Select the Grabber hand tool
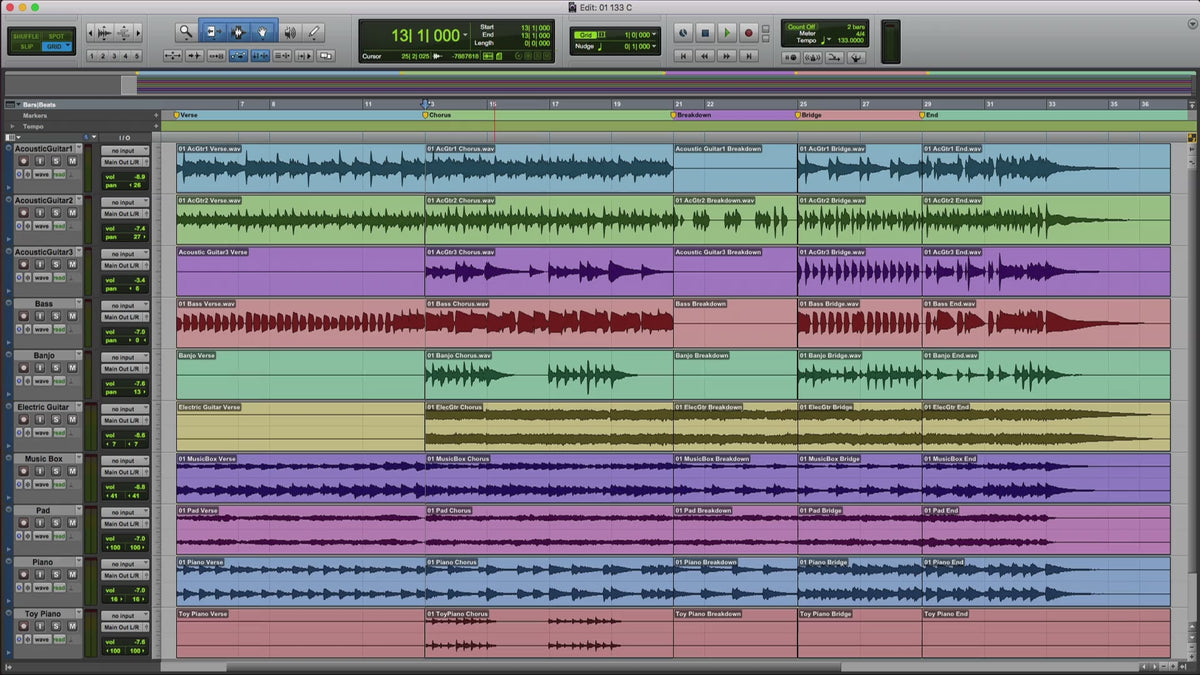1200x675 pixels. 264,33
